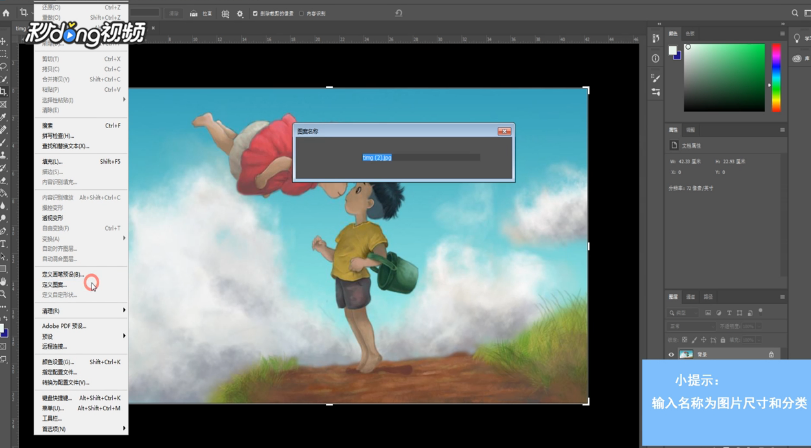
Task: Click the 背景 layer thumbnail
Action: (686, 354)
